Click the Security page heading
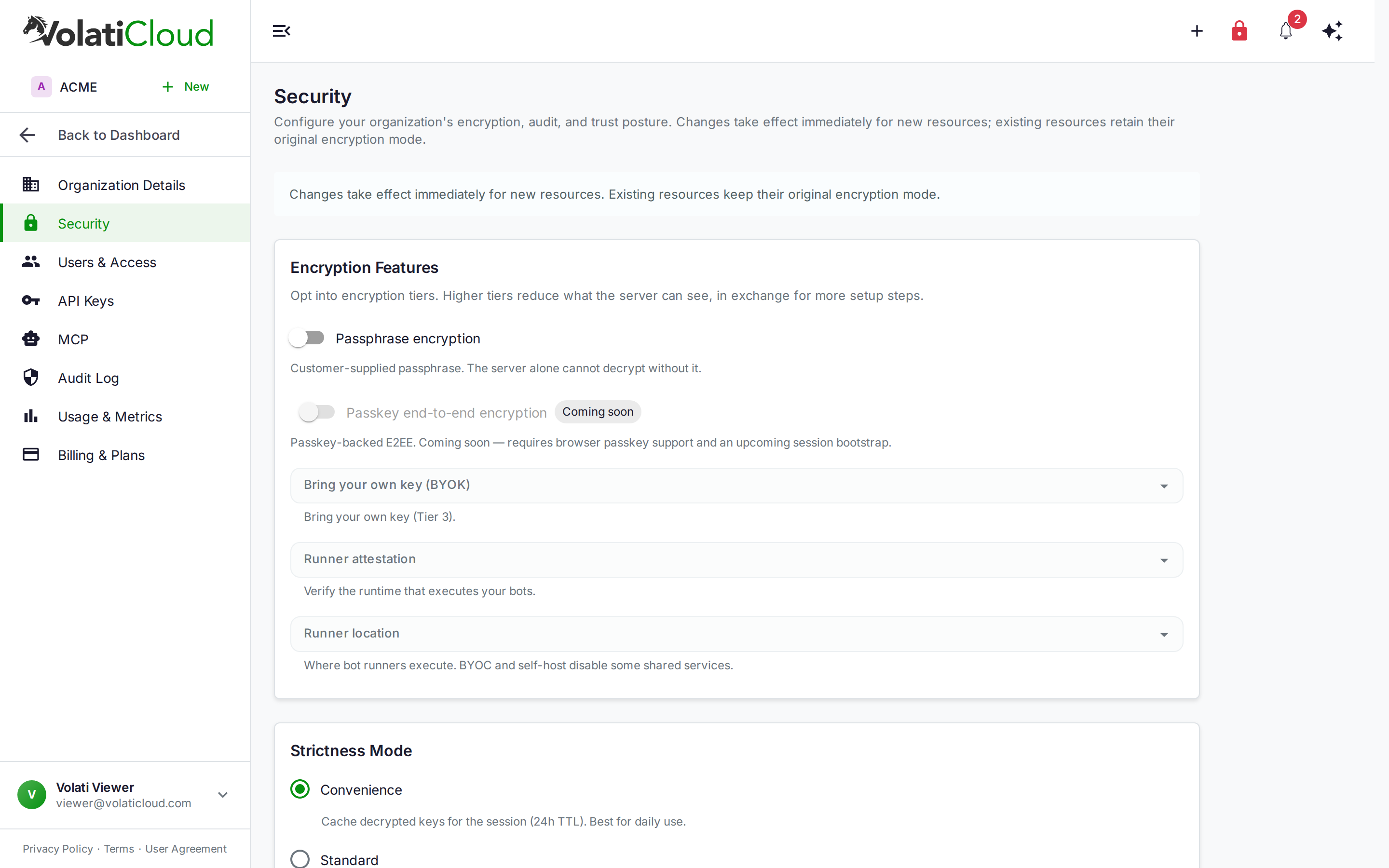 (312, 96)
